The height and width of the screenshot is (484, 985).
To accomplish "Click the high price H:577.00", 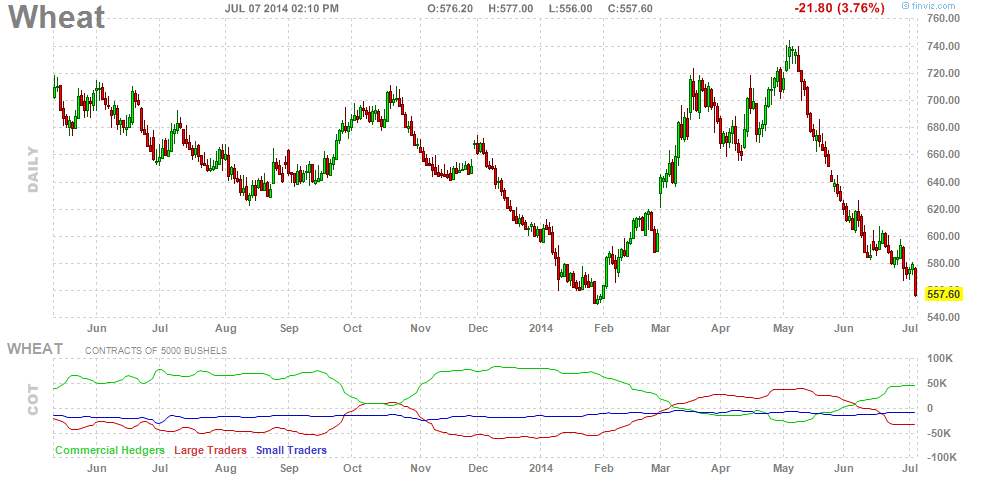I will click(511, 8).
